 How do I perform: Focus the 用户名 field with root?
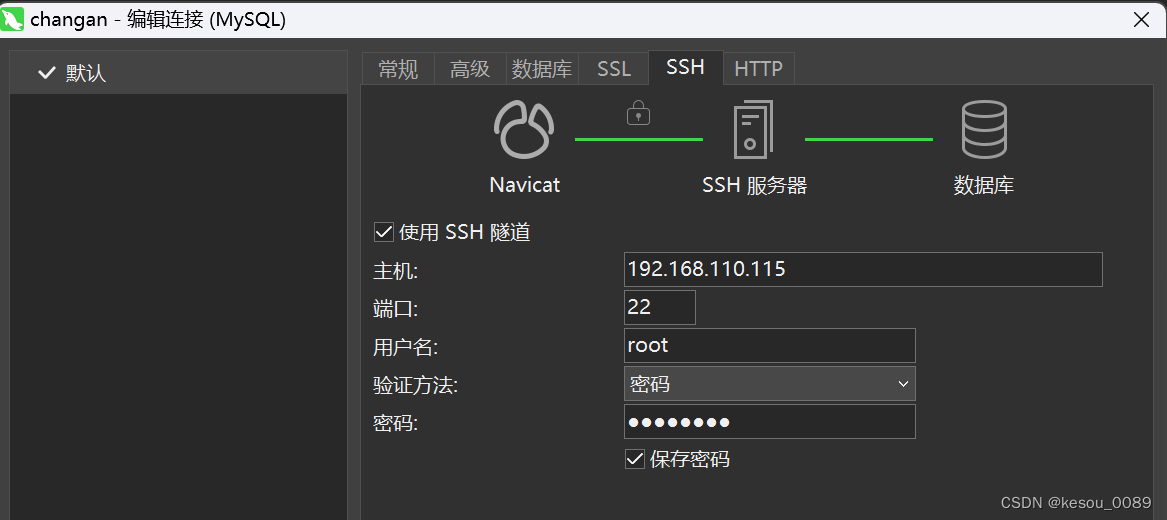[x=770, y=345]
